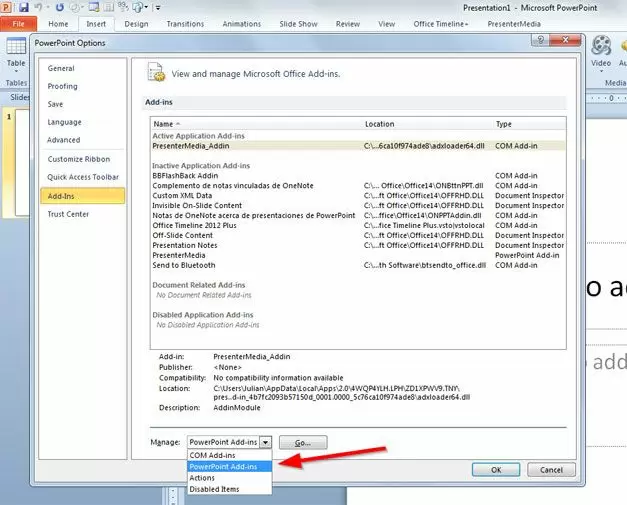Click the Location column header

(427, 124)
